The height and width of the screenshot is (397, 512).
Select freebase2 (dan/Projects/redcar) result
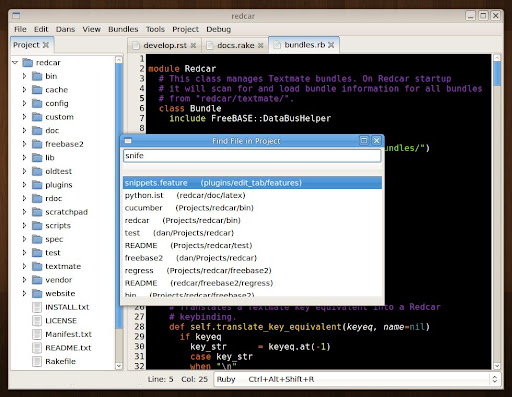[252, 258]
